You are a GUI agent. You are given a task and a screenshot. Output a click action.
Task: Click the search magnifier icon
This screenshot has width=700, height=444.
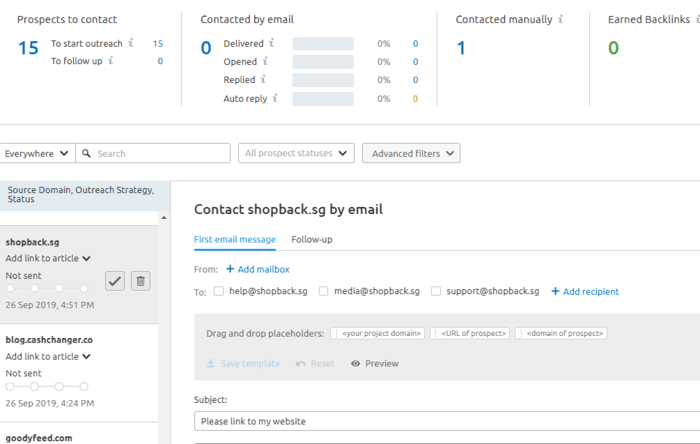(x=86, y=154)
